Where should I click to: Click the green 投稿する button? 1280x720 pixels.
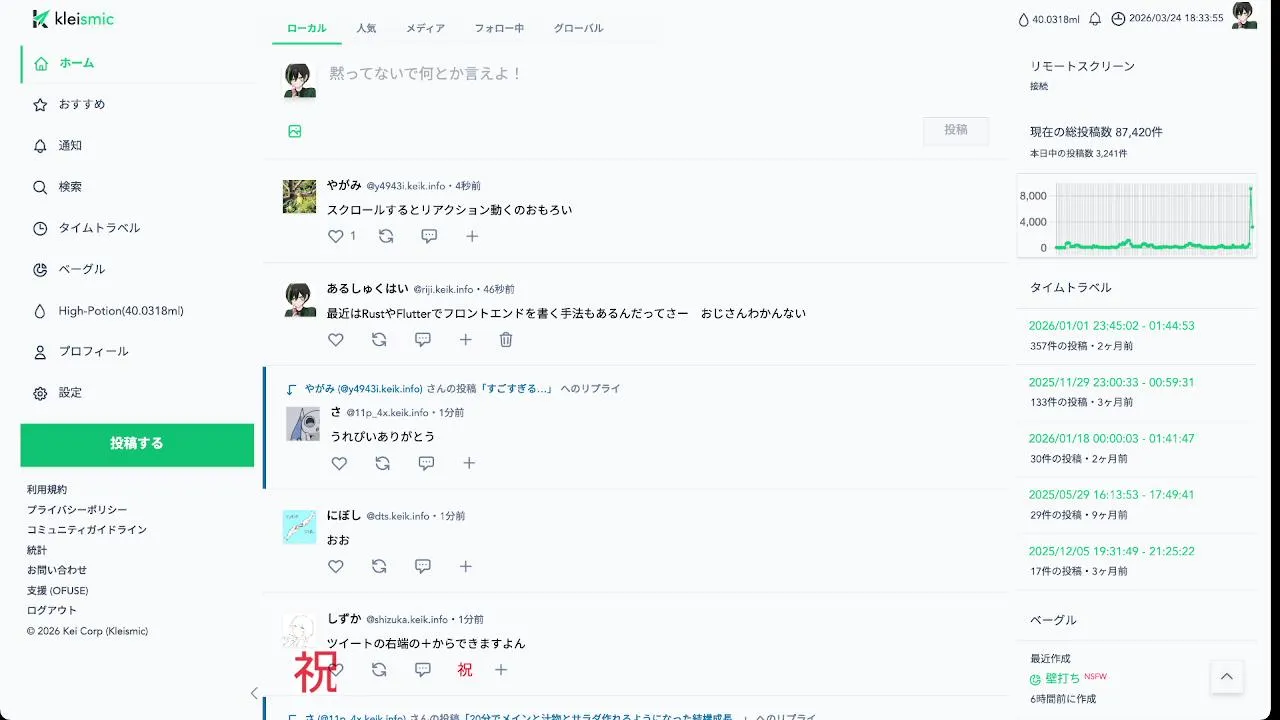[137, 445]
